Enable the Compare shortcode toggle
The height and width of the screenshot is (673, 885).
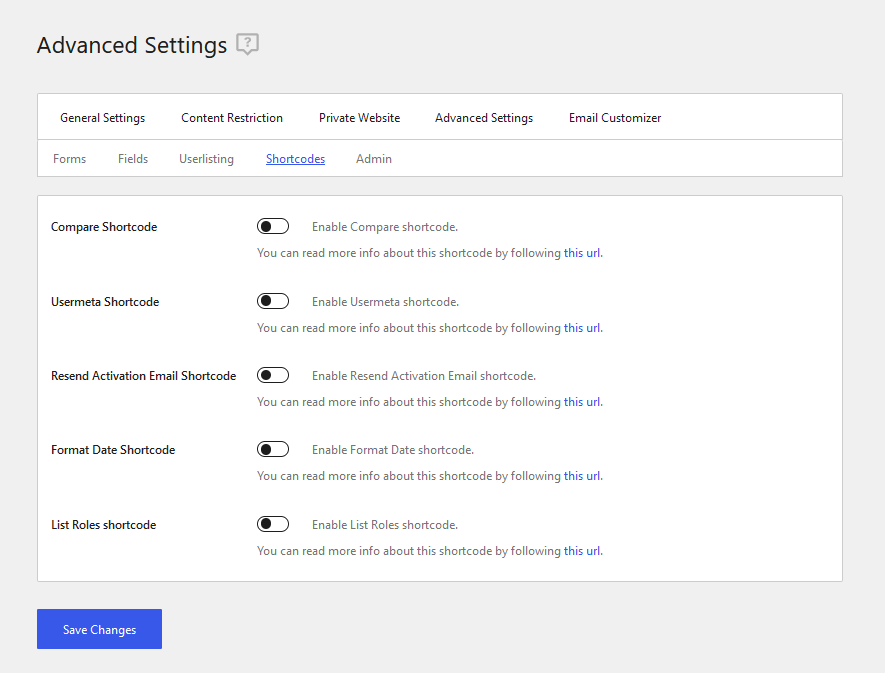coord(273,227)
